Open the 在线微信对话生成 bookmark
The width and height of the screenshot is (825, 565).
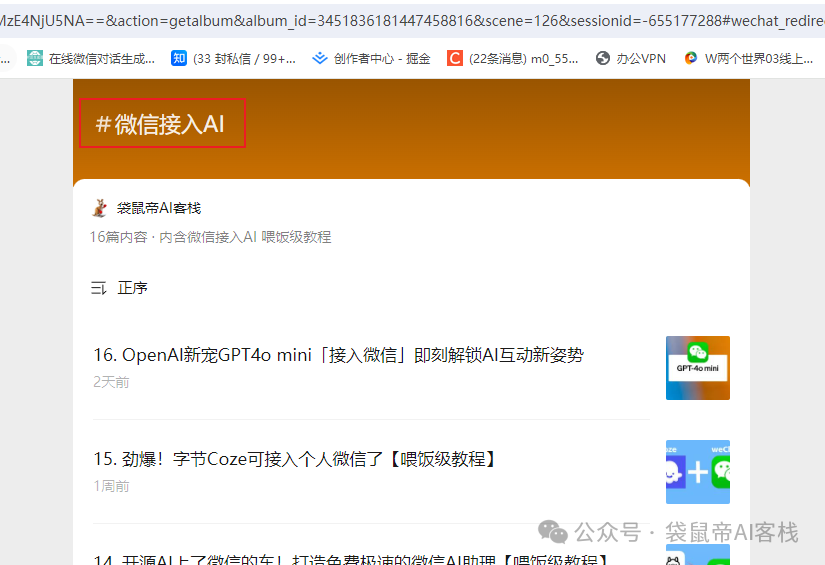[92, 58]
